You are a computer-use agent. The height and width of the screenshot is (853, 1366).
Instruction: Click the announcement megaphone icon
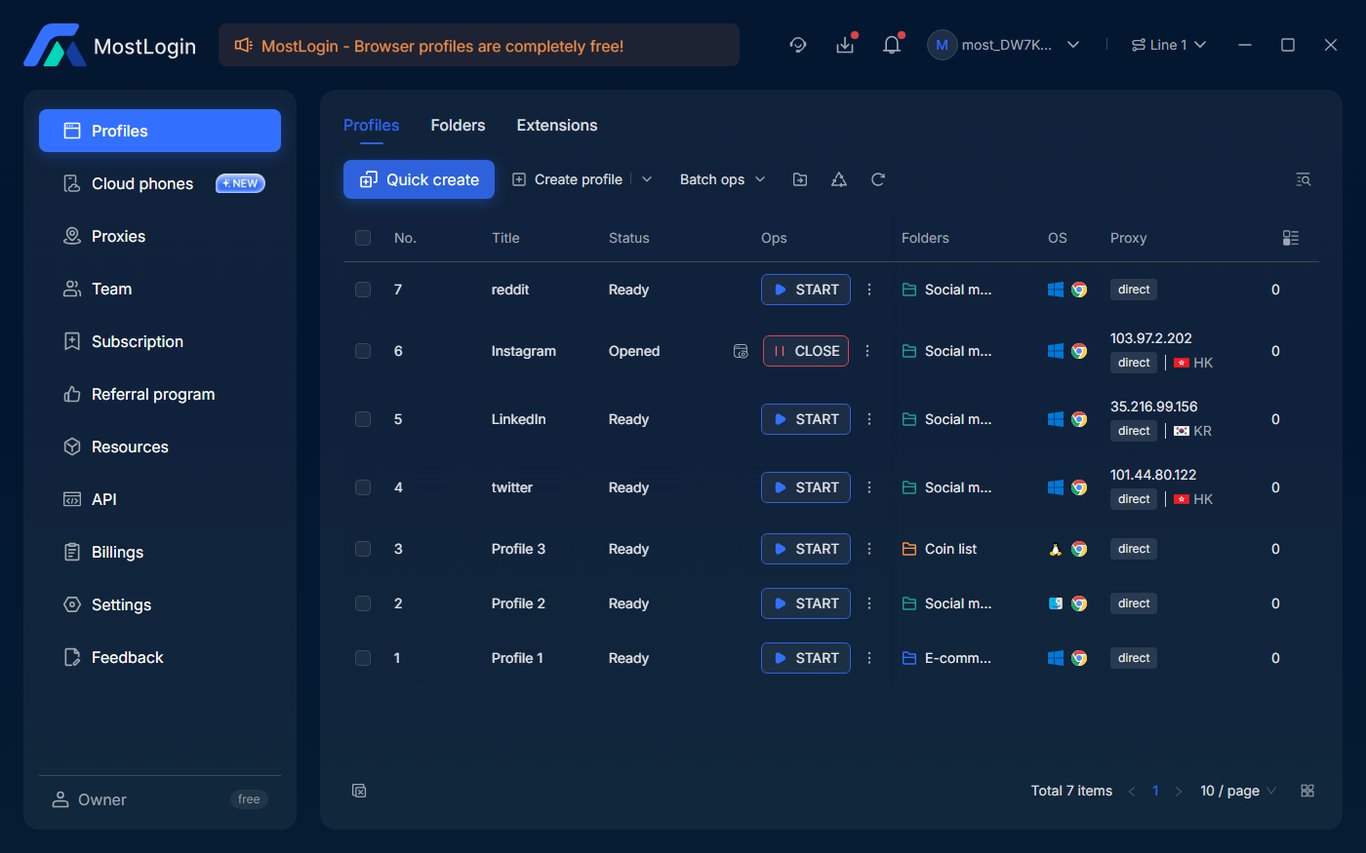[x=243, y=46]
